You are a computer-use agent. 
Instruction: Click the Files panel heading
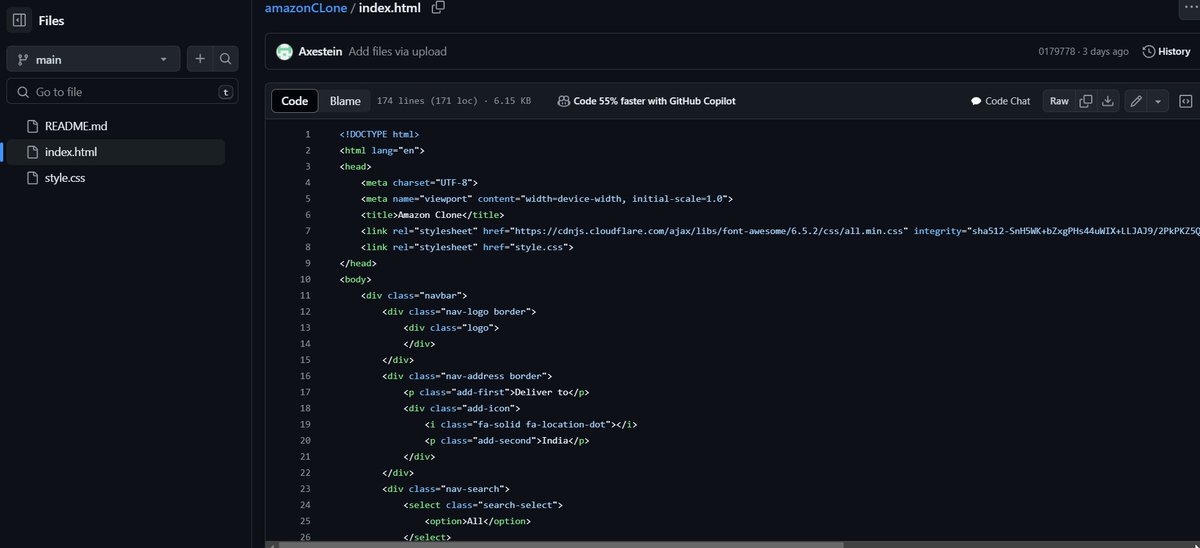coord(51,20)
